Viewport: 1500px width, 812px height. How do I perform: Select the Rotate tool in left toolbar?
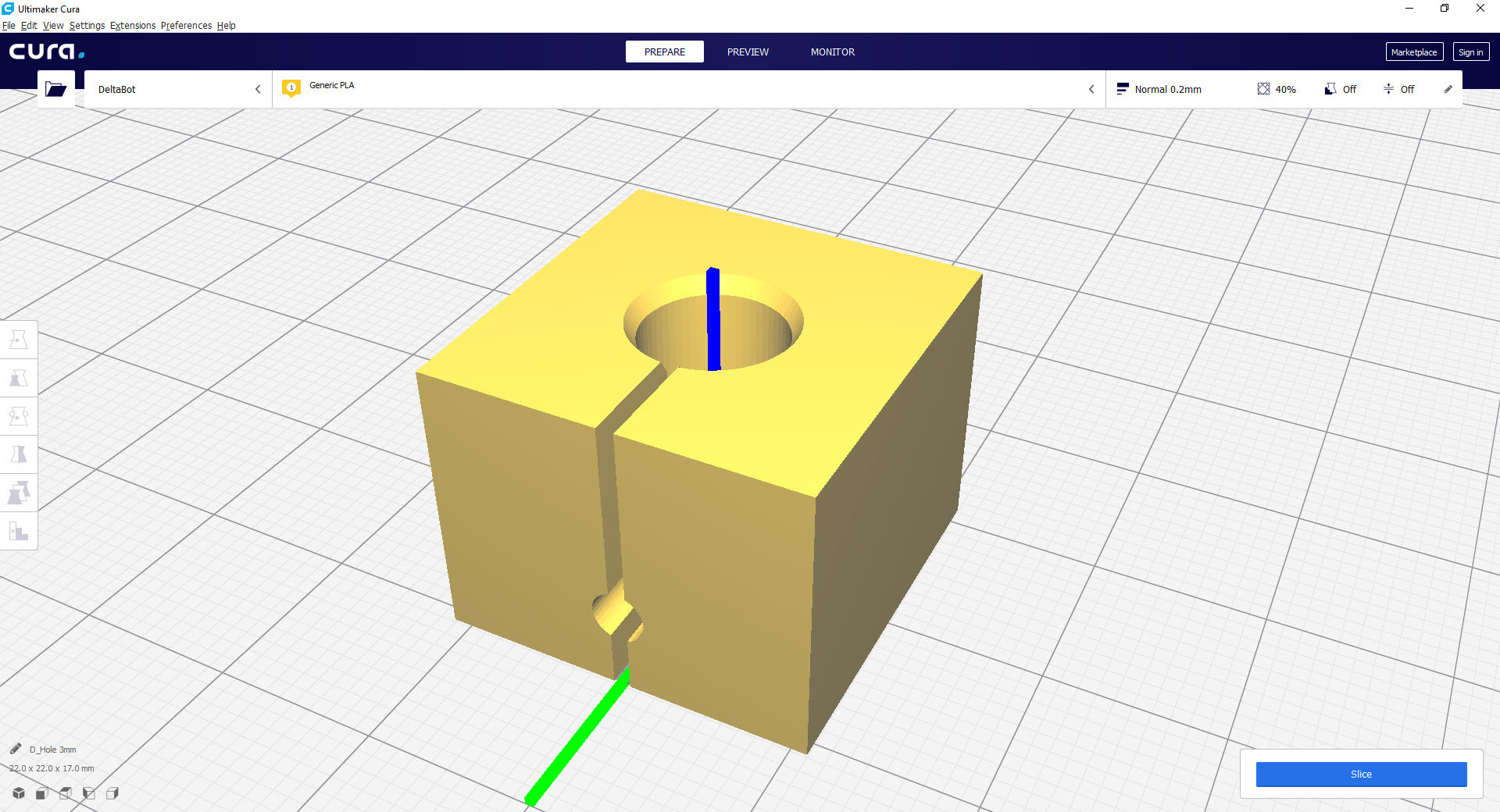[x=19, y=416]
